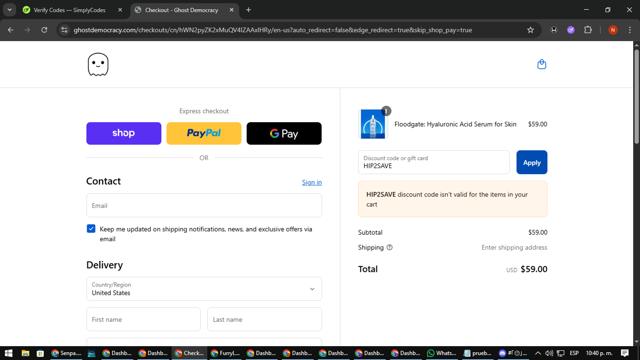View site information icon in address bar

[x=64, y=30]
